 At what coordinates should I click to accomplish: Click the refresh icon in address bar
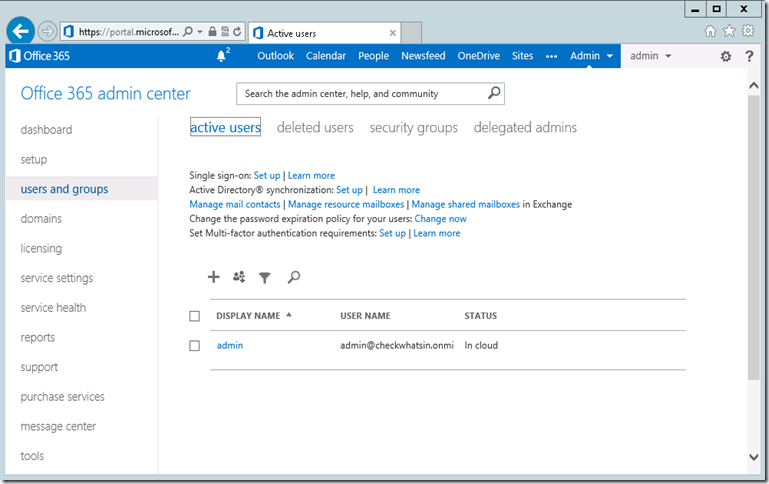(x=237, y=32)
